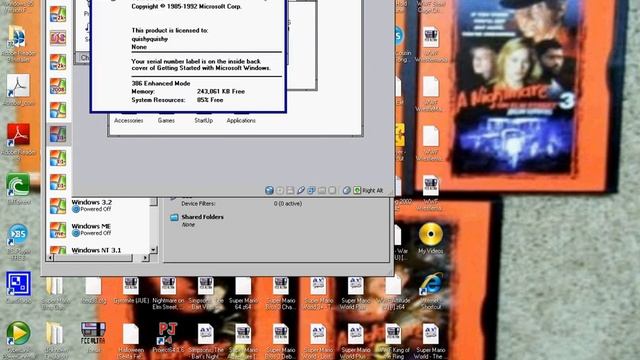
Task: Open the Gimmick (JUE) ROM file
Action: point(131,290)
